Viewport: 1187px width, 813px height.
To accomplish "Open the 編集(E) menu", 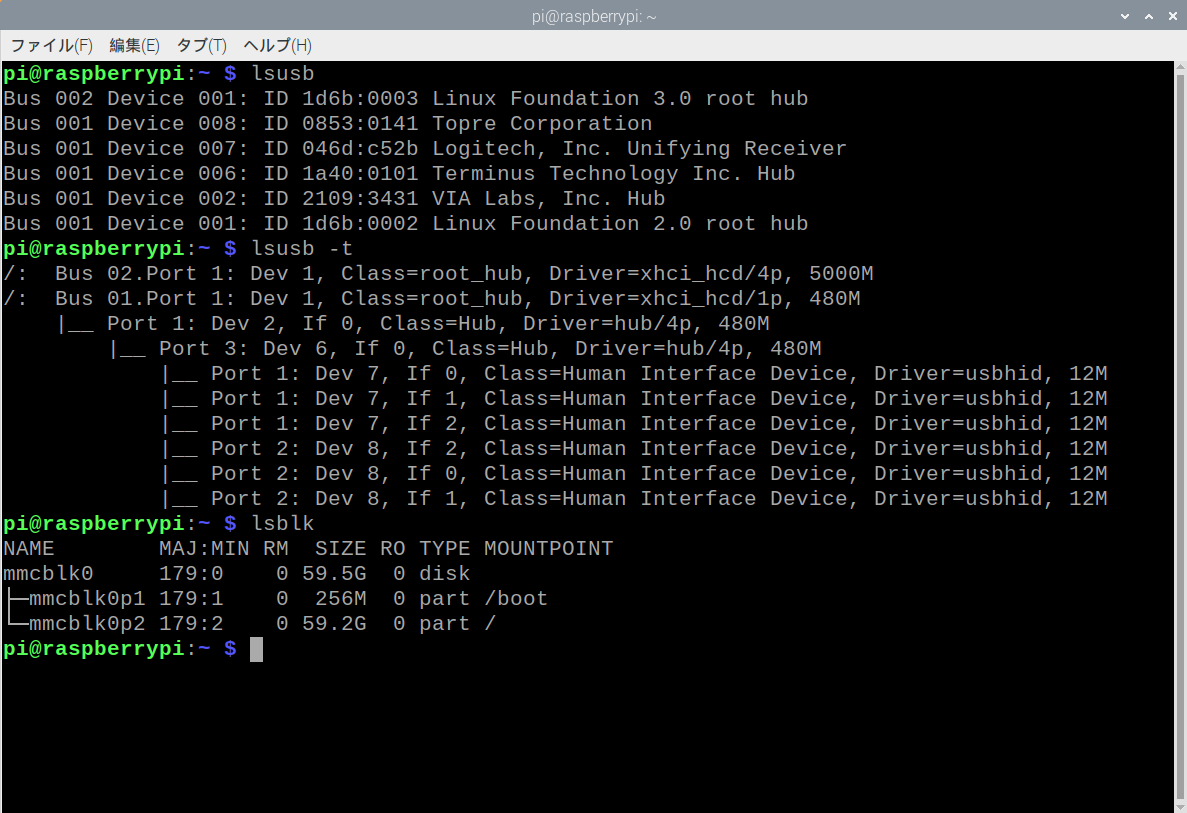I will 134,45.
